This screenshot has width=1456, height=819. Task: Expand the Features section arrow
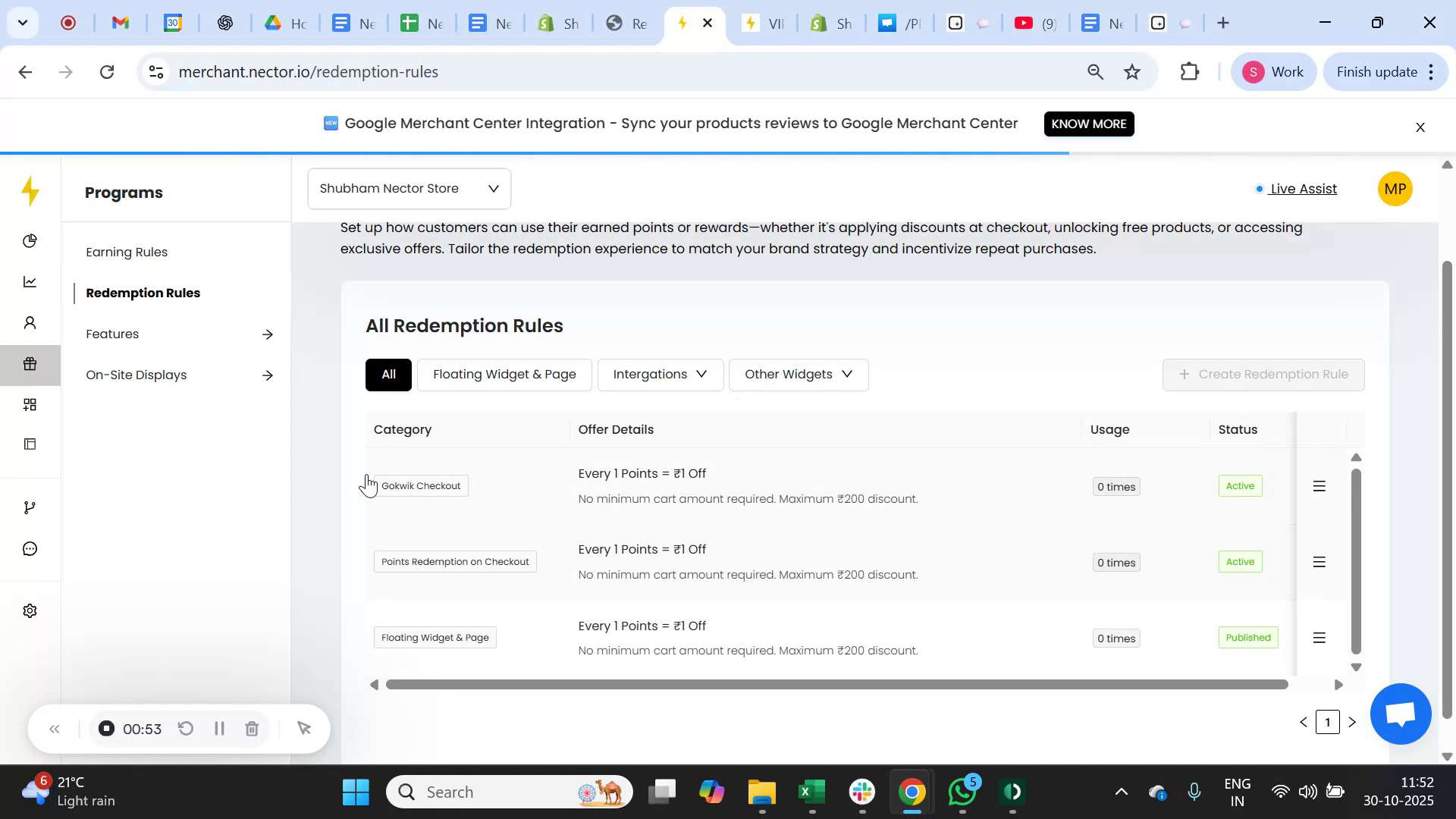[x=268, y=334]
